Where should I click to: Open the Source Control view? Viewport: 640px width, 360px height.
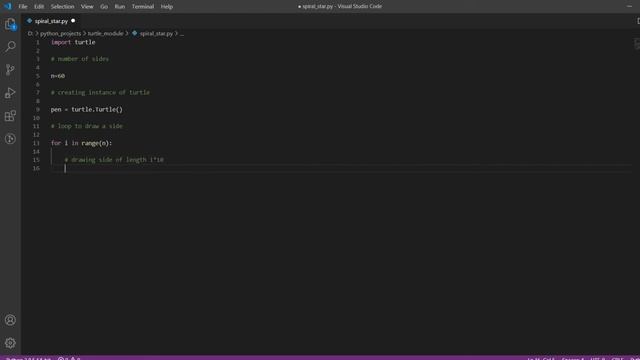coord(10,69)
